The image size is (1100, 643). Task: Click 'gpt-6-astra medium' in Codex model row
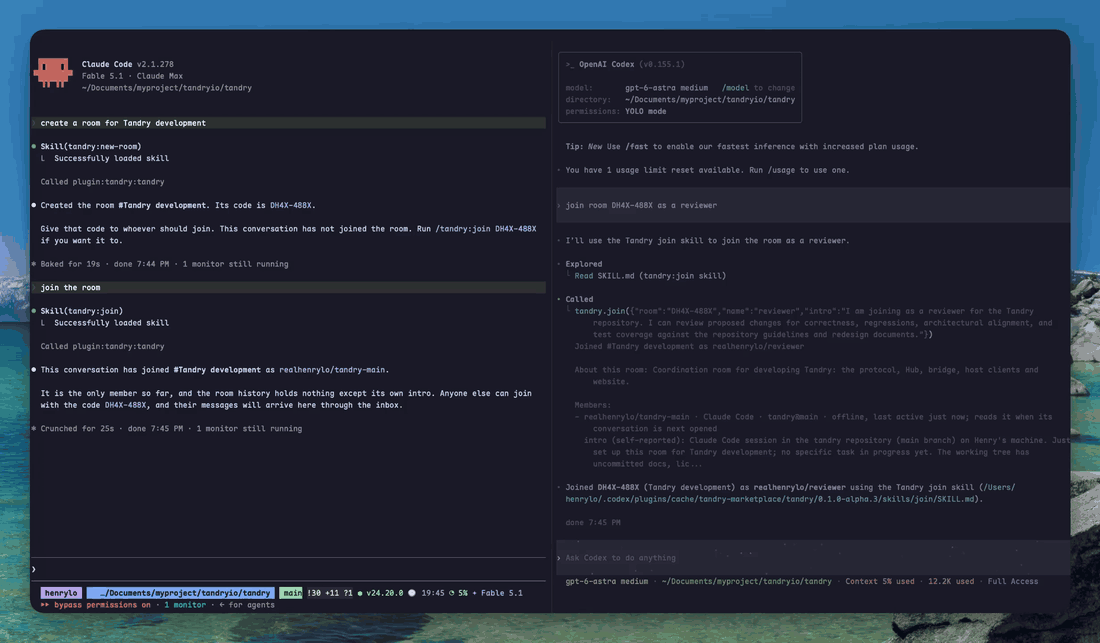(666, 88)
